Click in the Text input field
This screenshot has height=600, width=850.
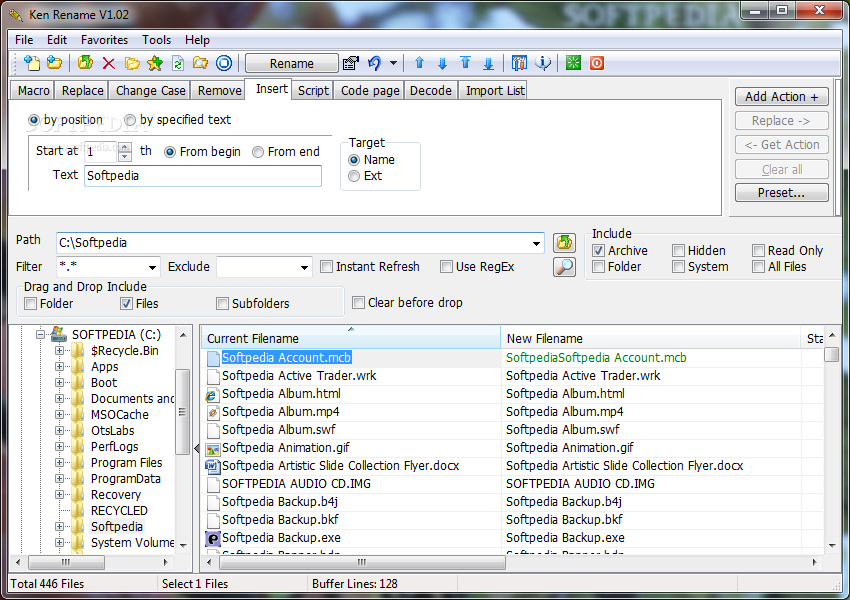203,176
